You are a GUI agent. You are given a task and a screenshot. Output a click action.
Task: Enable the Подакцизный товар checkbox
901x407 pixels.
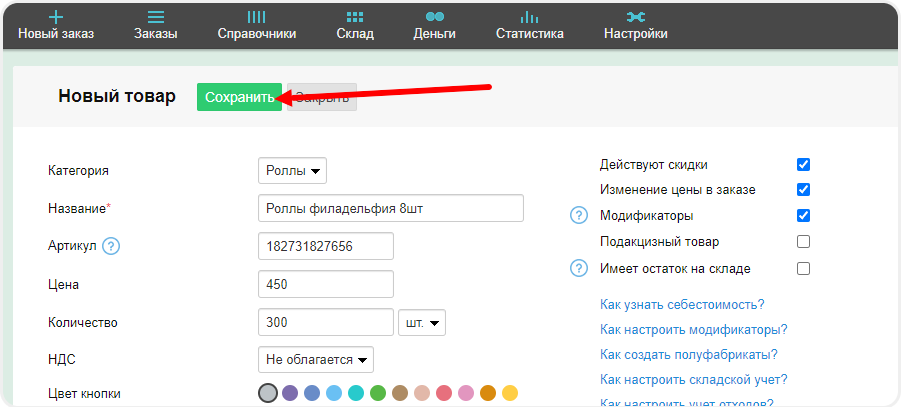[x=803, y=242]
